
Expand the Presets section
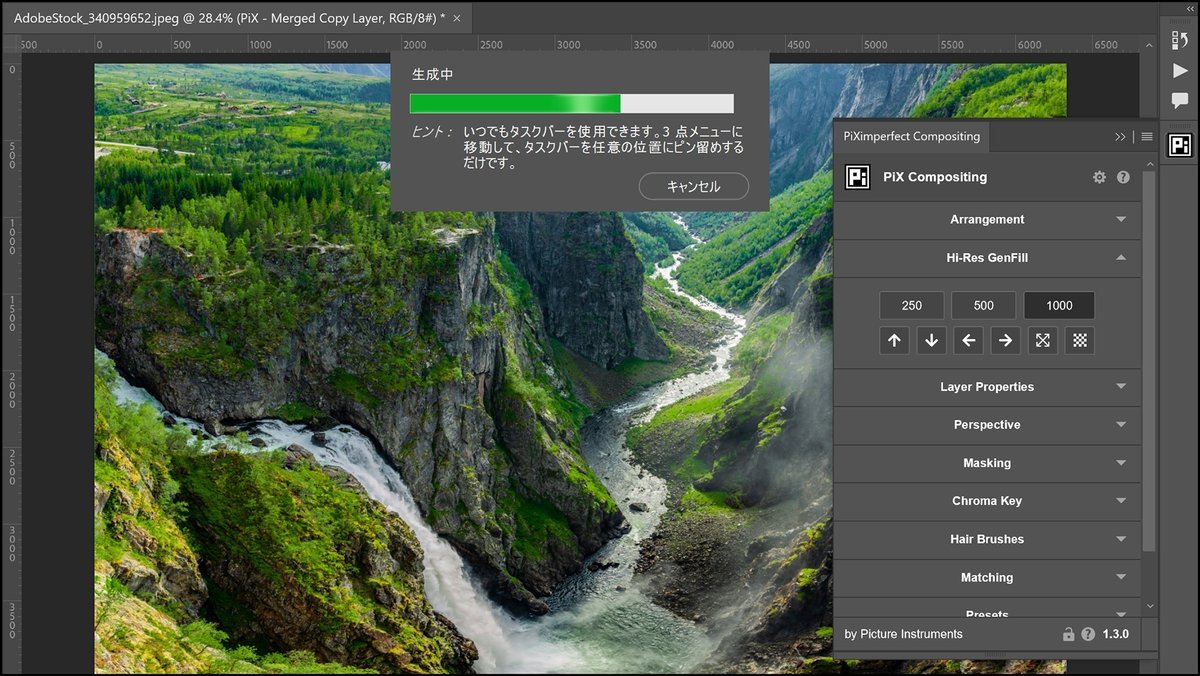(987, 609)
